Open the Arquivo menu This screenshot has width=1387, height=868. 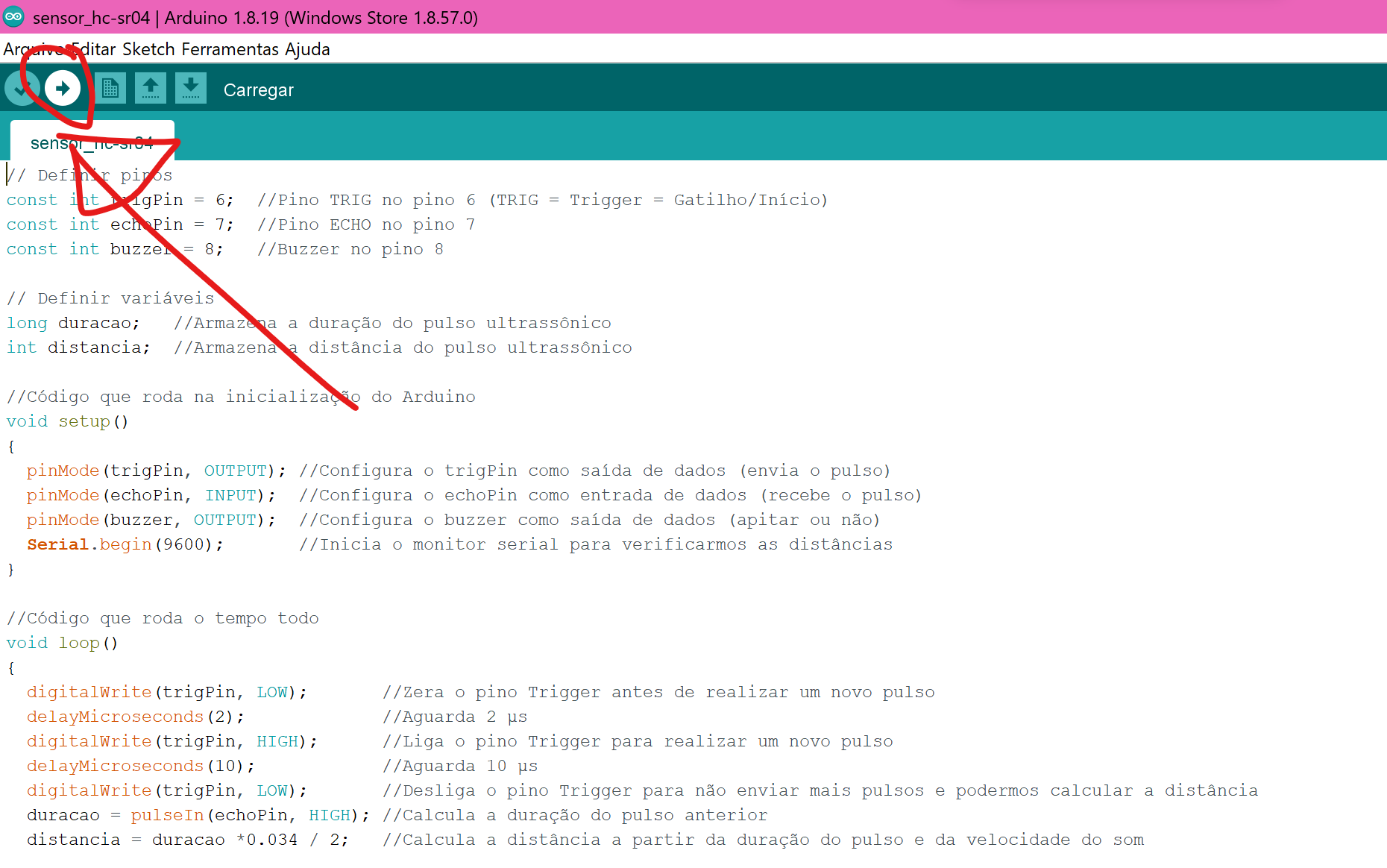pos(34,49)
